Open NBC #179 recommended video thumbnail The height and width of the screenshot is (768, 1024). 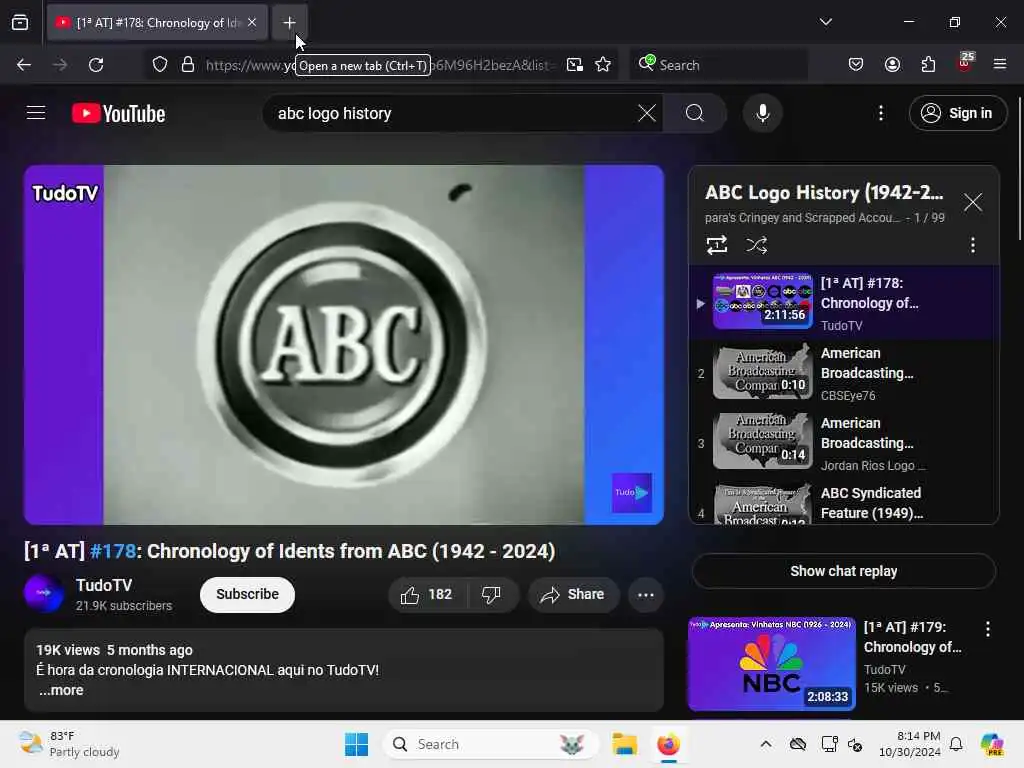[771, 664]
